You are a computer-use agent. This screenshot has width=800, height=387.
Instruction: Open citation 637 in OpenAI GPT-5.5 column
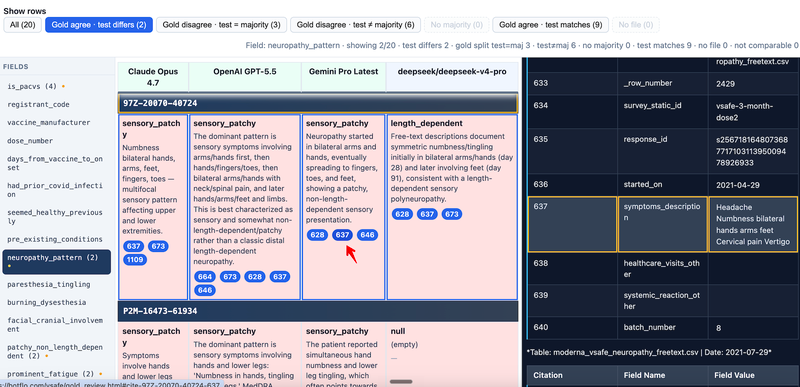pyautogui.click(x=280, y=277)
